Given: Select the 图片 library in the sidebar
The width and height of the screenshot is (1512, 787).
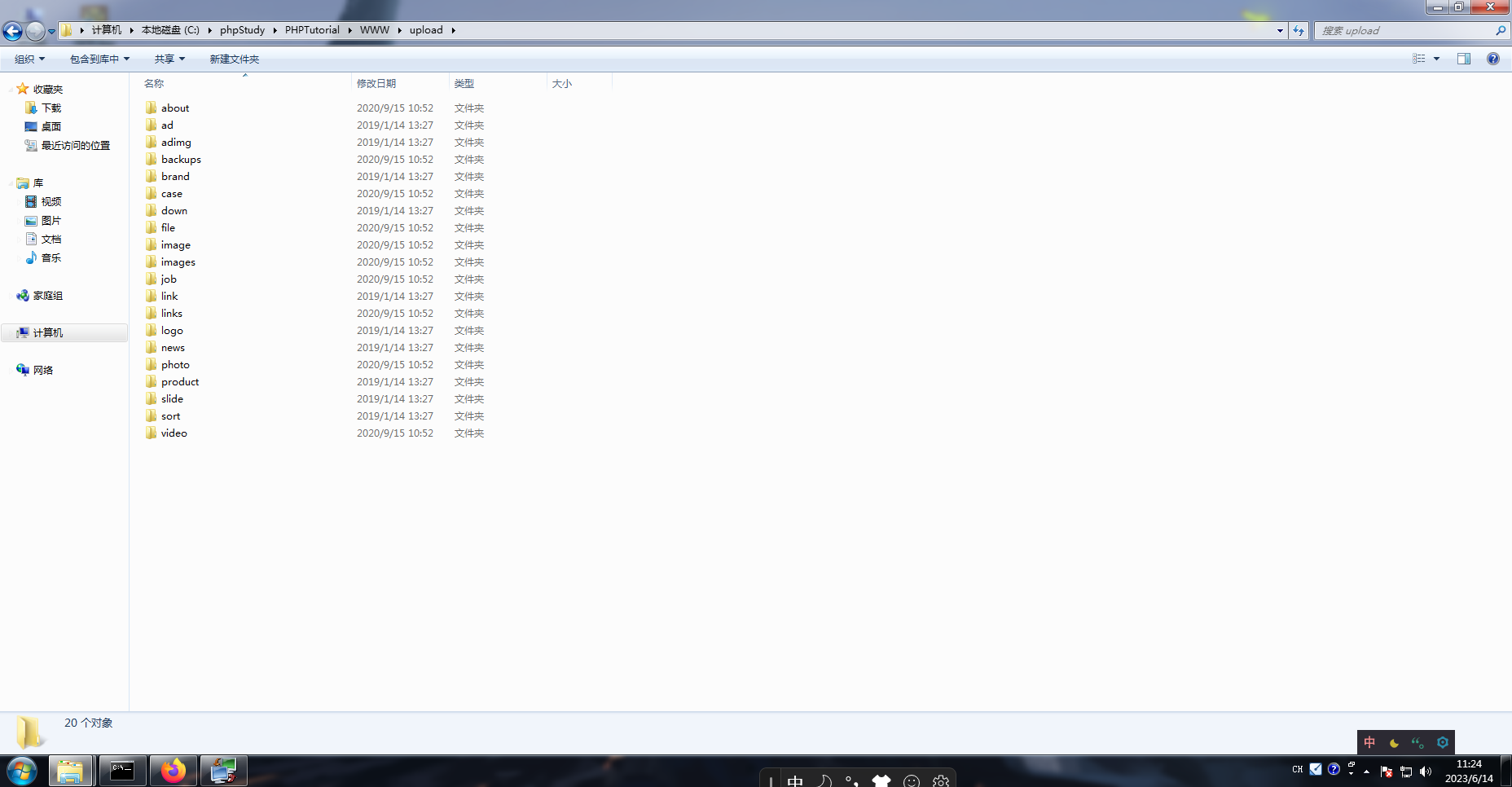Looking at the screenshot, I should (52, 220).
